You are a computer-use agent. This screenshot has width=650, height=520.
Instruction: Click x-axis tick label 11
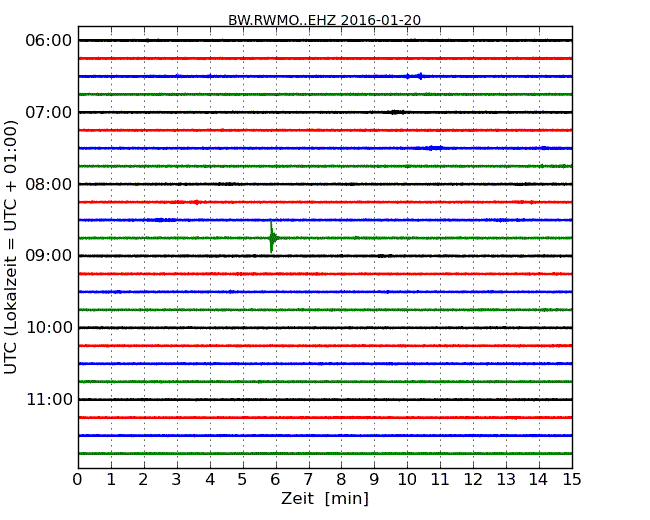click(440, 480)
